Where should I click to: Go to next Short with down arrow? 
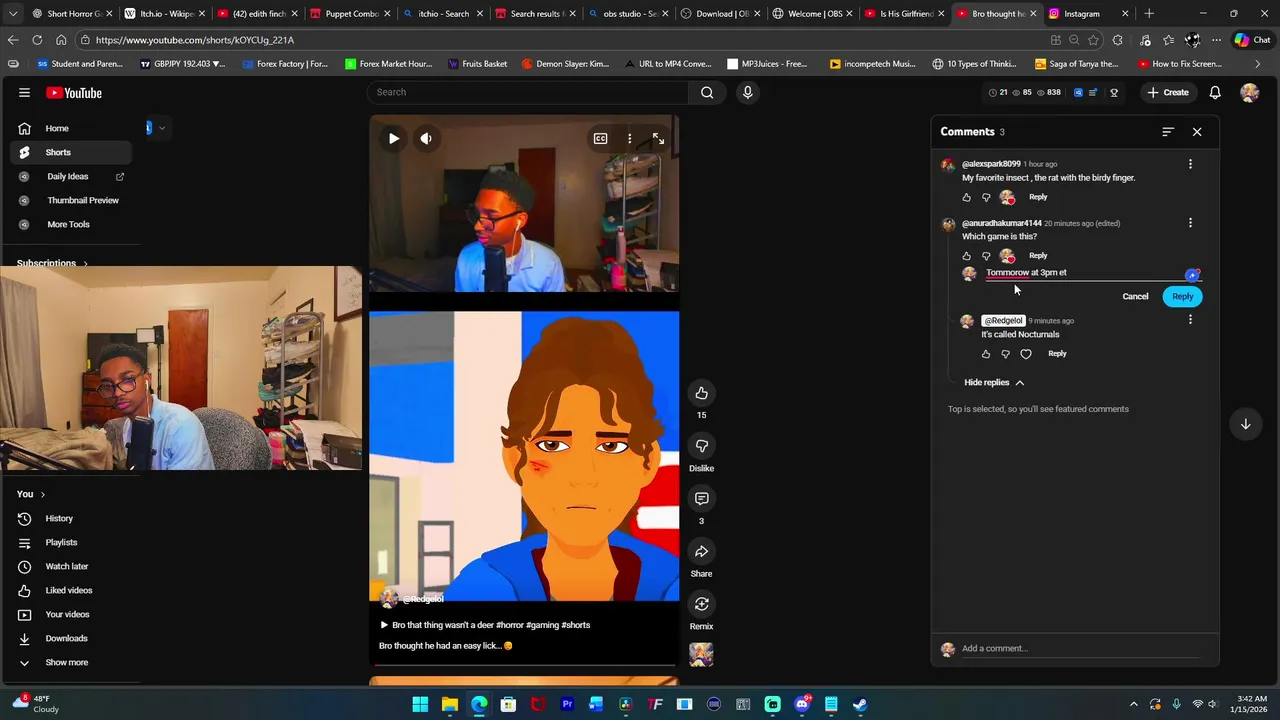[1245, 424]
